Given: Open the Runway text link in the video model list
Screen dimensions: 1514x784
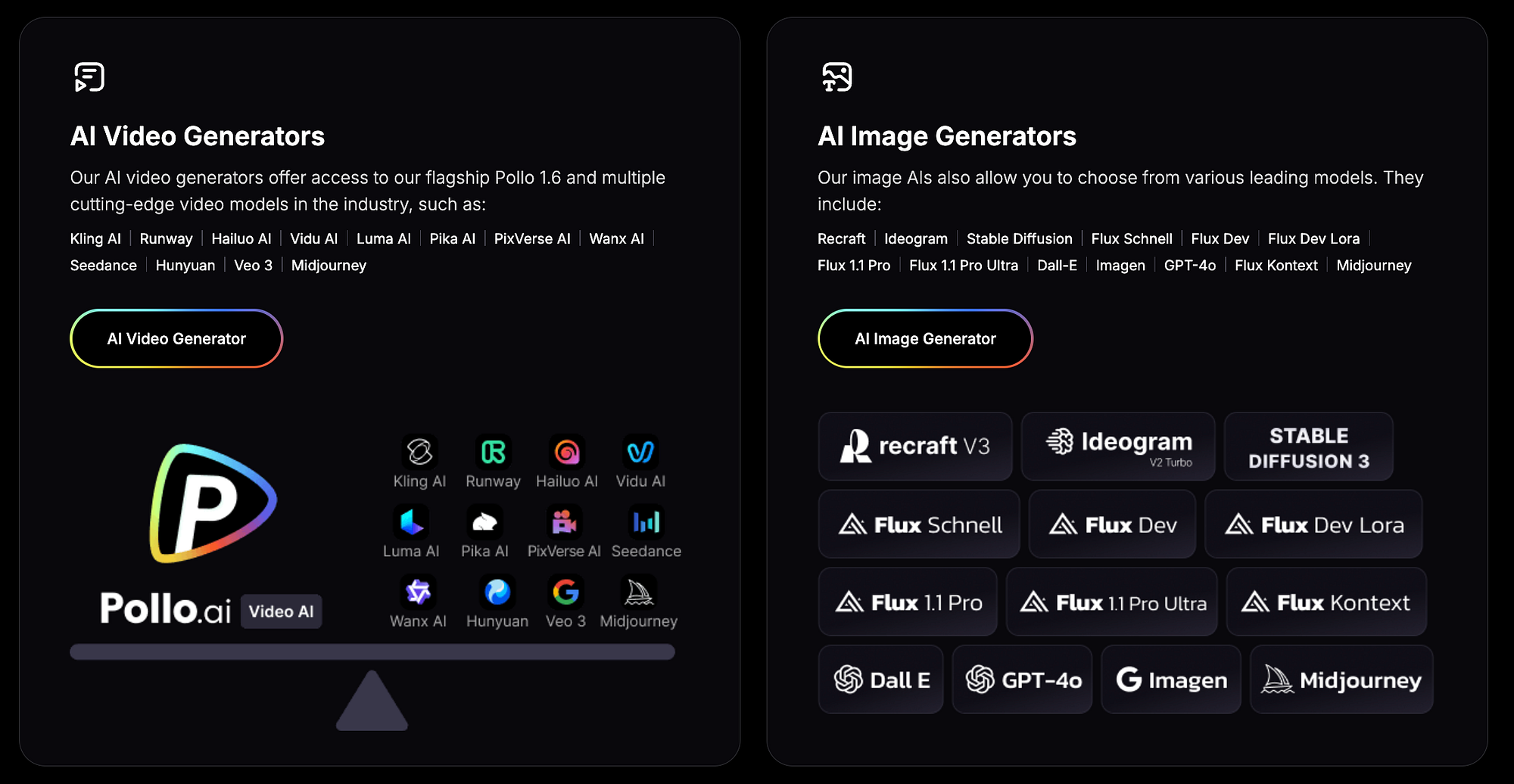Looking at the screenshot, I should (167, 239).
